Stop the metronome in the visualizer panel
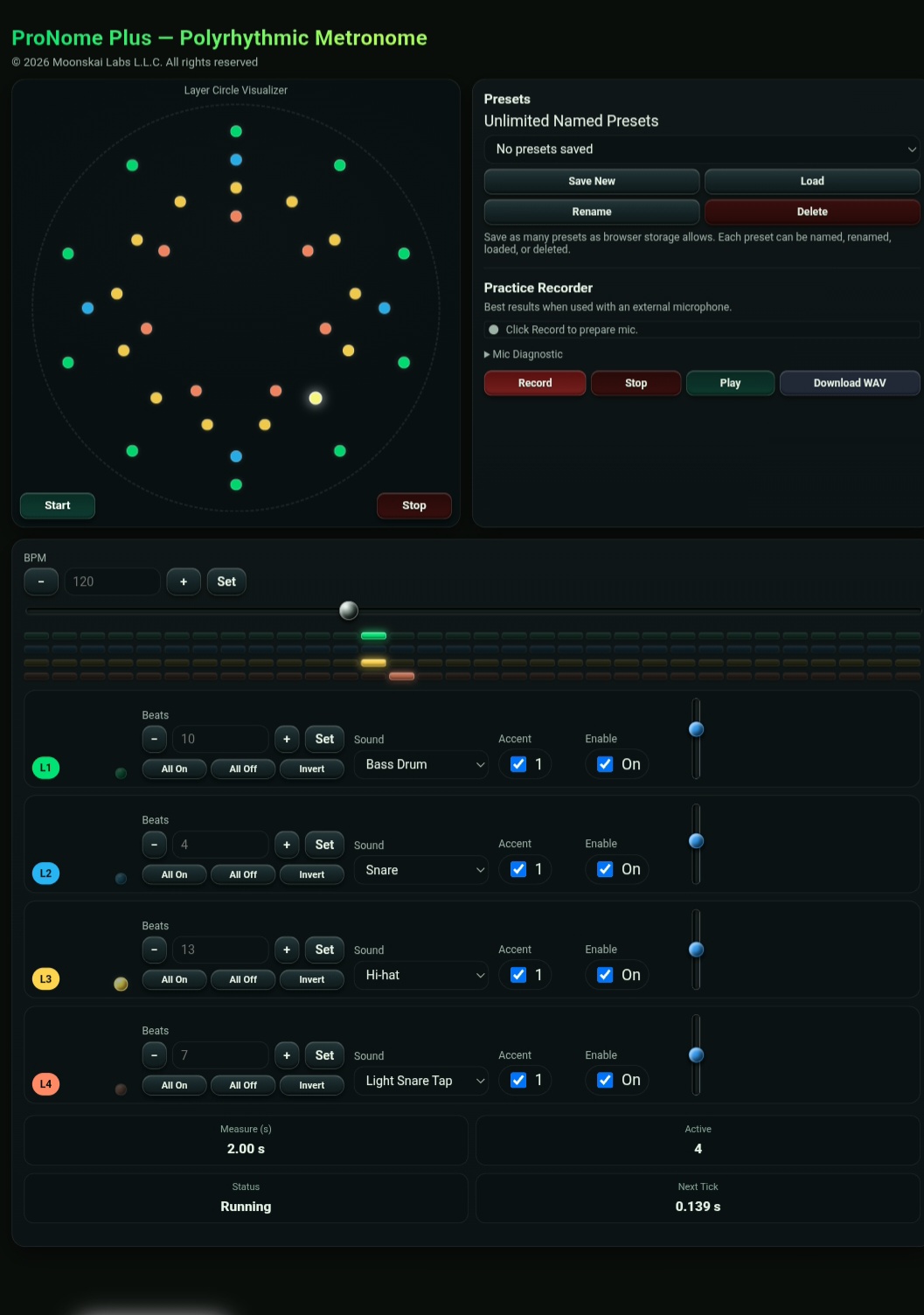The height and width of the screenshot is (1315, 924). [414, 505]
